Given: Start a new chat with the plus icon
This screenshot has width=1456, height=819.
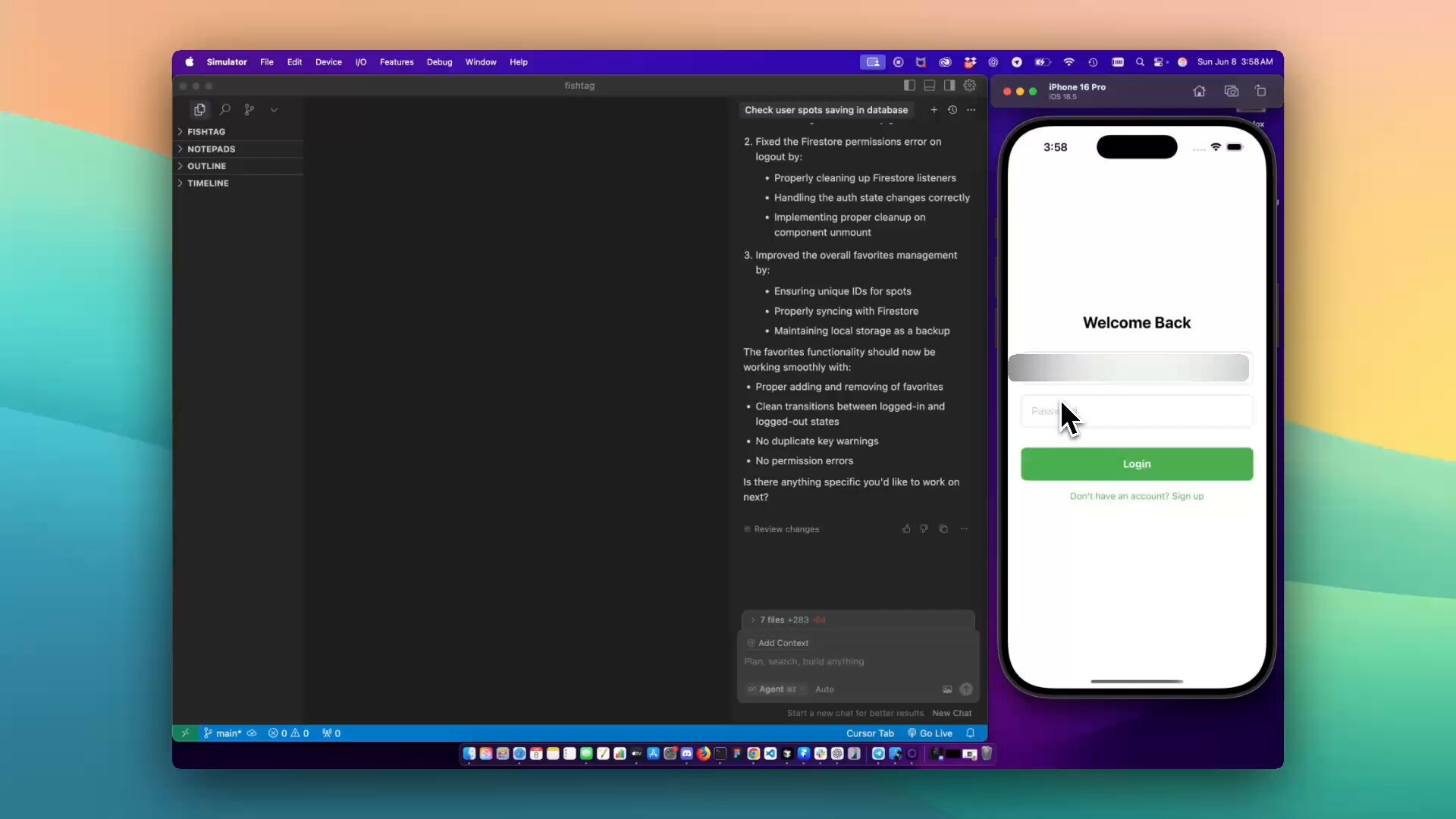Looking at the screenshot, I should 934,110.
